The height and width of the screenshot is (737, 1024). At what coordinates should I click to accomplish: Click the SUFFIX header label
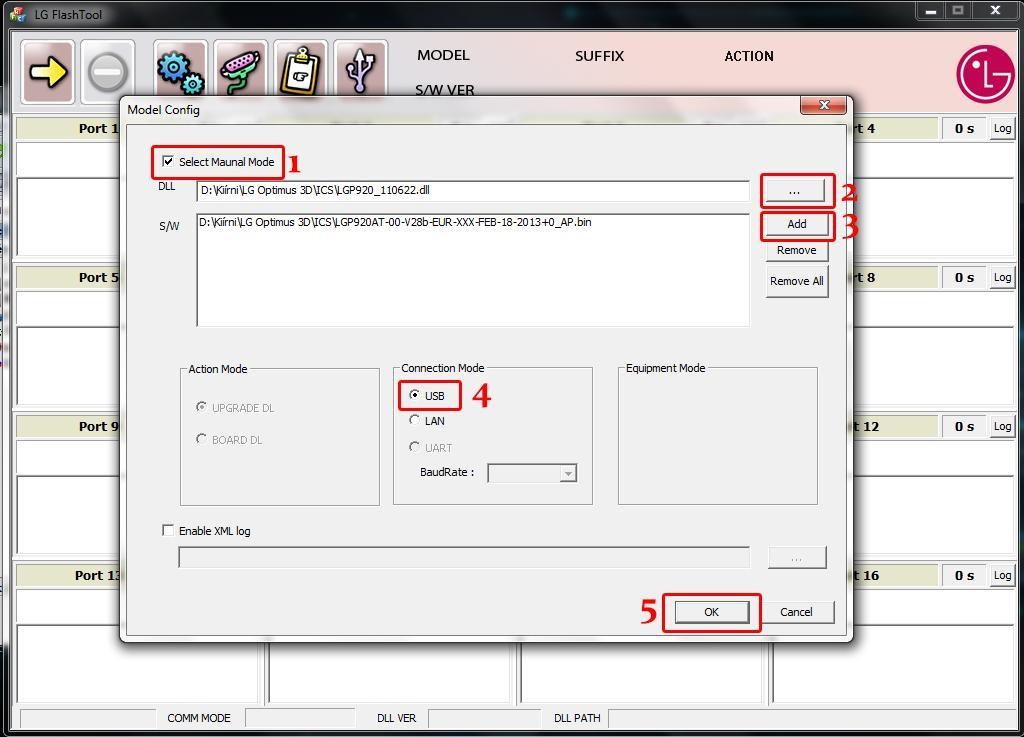(x=600, y=56)
